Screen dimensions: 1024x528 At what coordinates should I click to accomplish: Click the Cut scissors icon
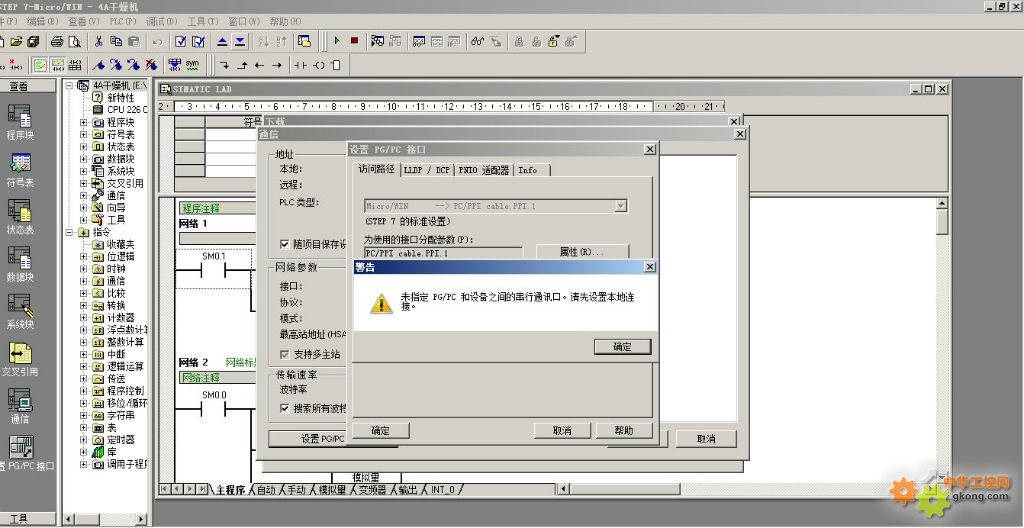tap(99, 42)
